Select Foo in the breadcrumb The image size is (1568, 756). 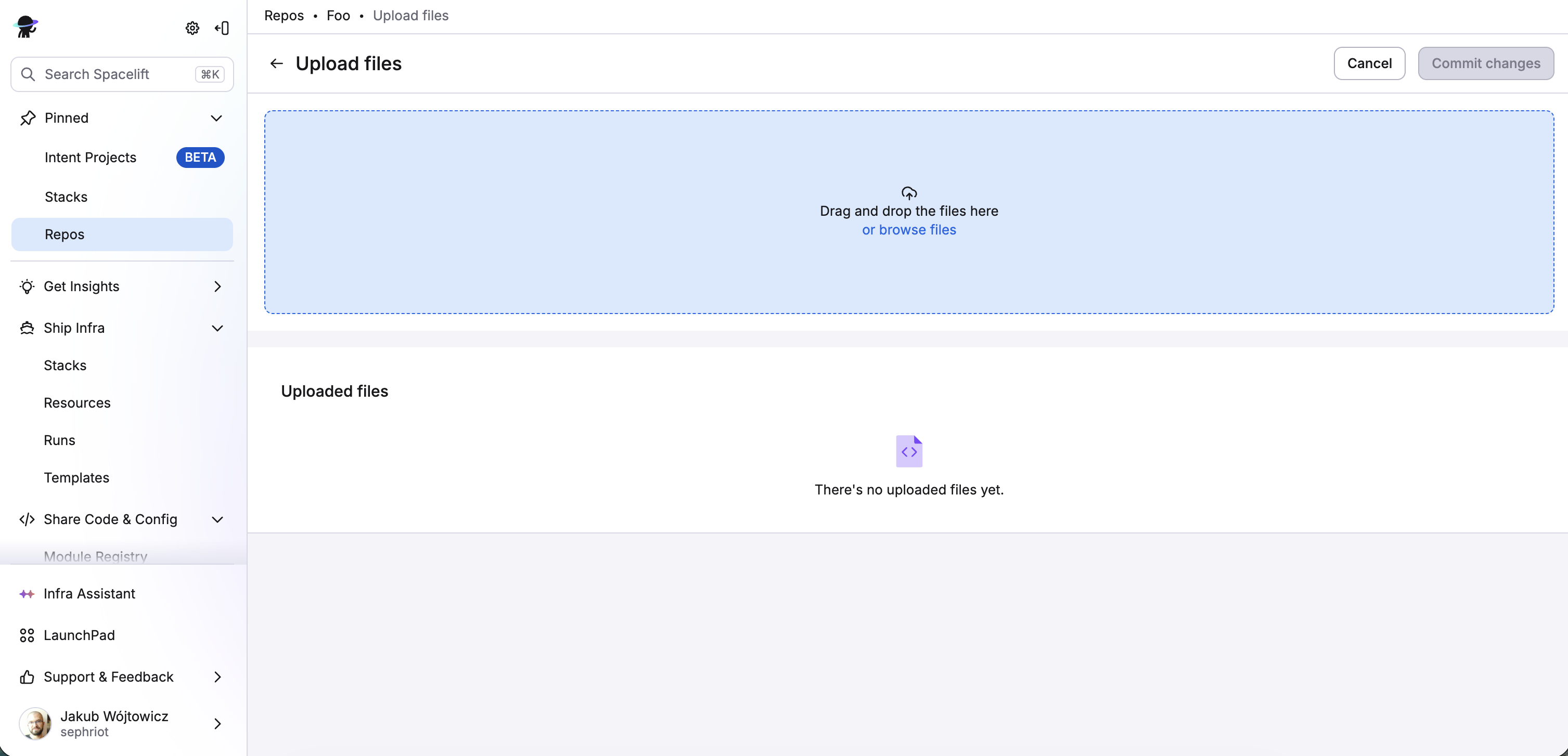tap(338, 15)
